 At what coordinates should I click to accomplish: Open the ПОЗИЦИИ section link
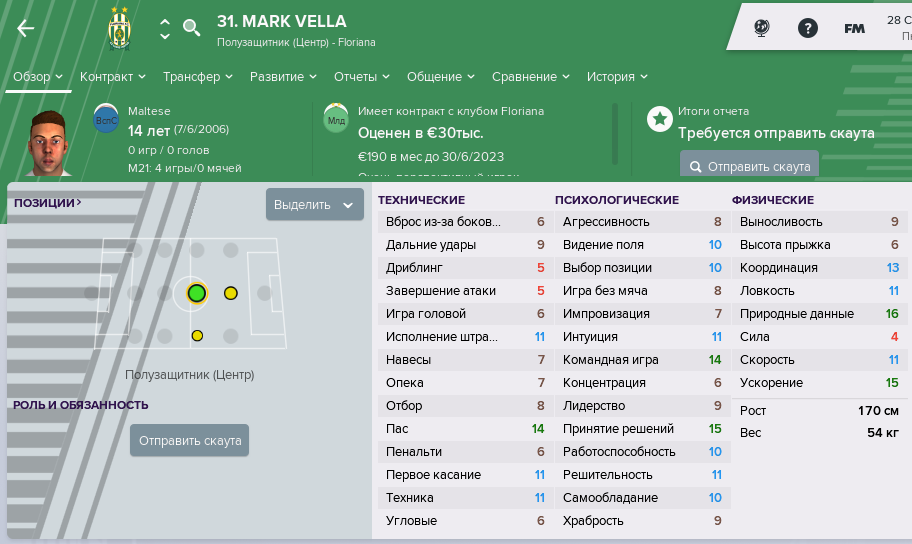click(x=48, y=202)
